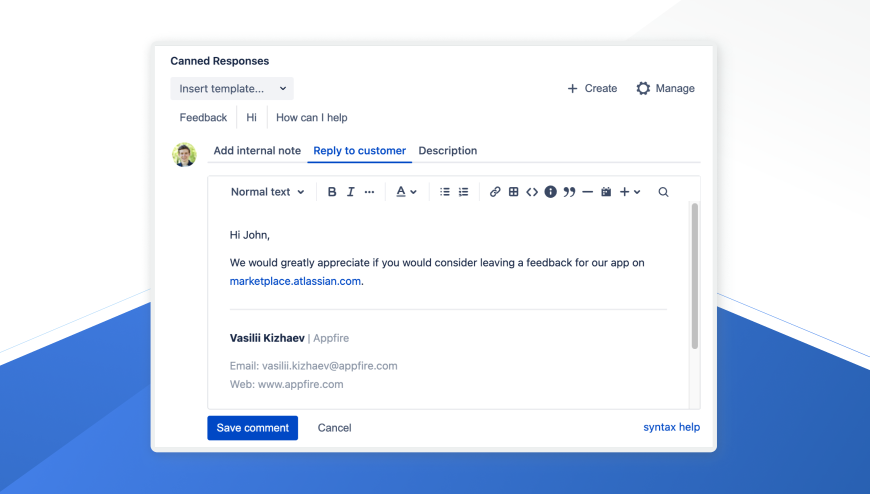Image resolution: width=870 pixels, height=494 pixels.
Task: Insert a numbered list
Action: (x=463, y=192)
